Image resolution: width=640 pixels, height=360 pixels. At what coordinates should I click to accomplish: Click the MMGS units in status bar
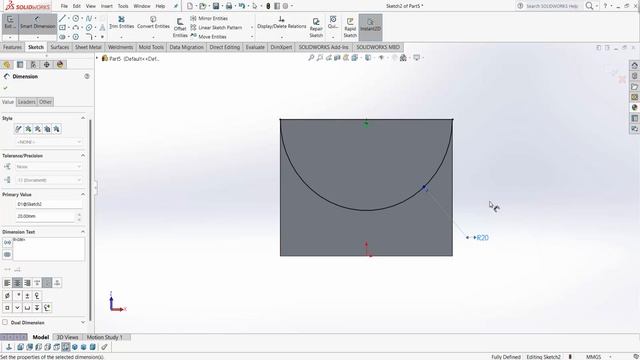coord(593,357)
